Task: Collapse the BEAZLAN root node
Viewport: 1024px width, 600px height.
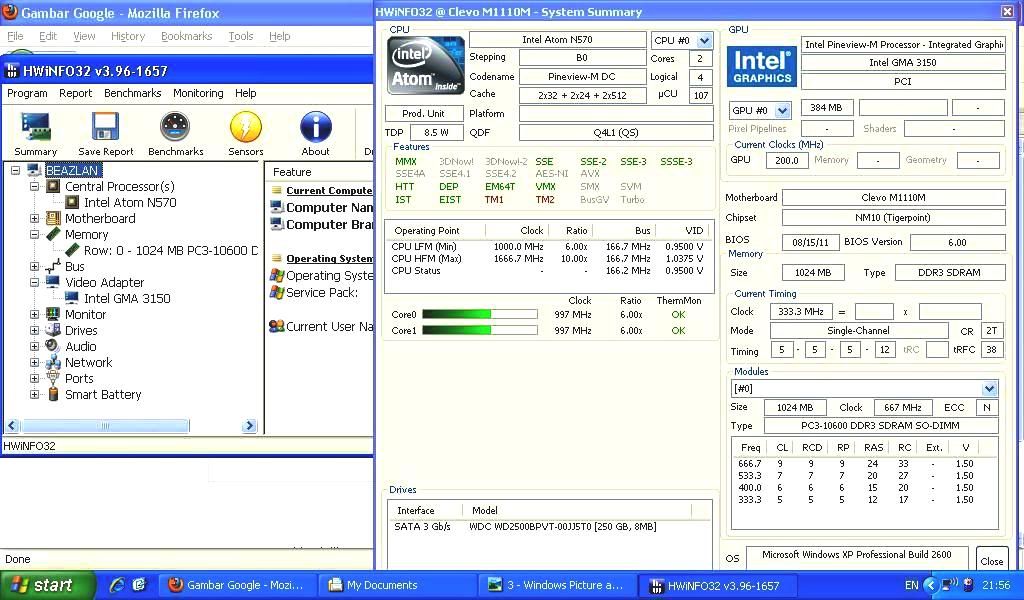Action: click(x=16, y=170)
